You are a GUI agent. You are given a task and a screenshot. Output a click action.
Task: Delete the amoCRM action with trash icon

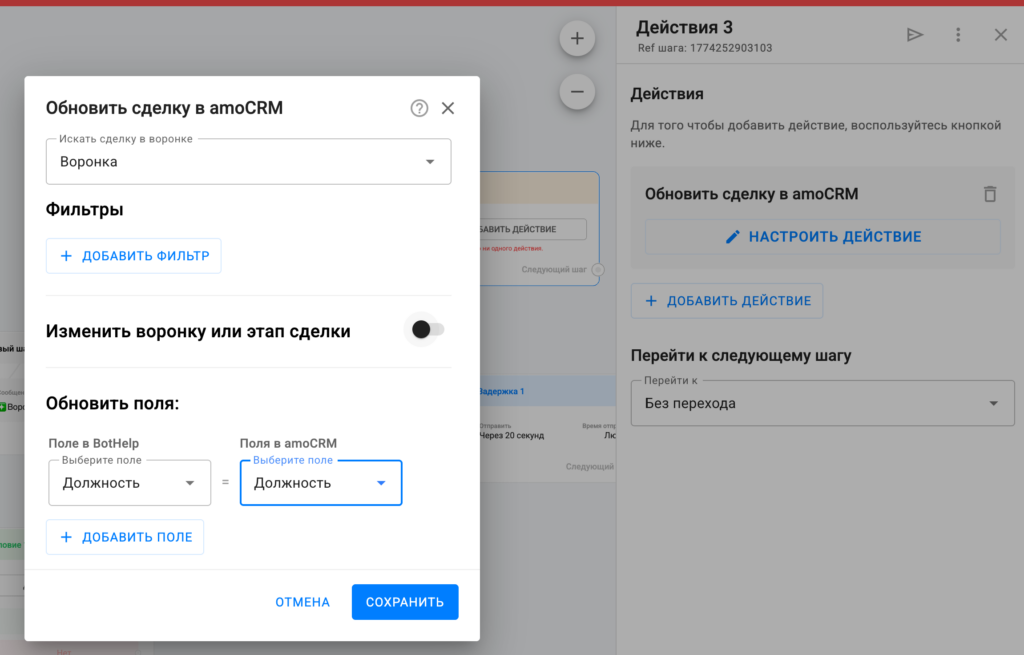[989, 194]
